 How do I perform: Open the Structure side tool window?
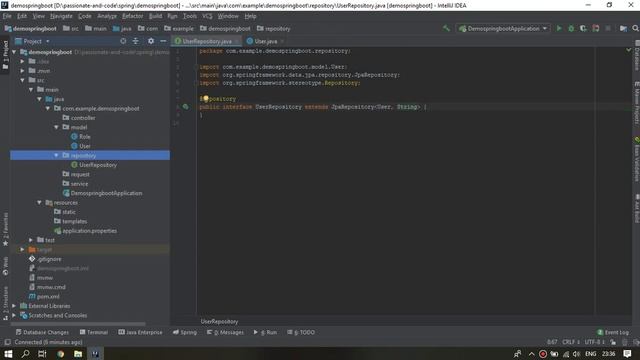click(x=5, y=303)
